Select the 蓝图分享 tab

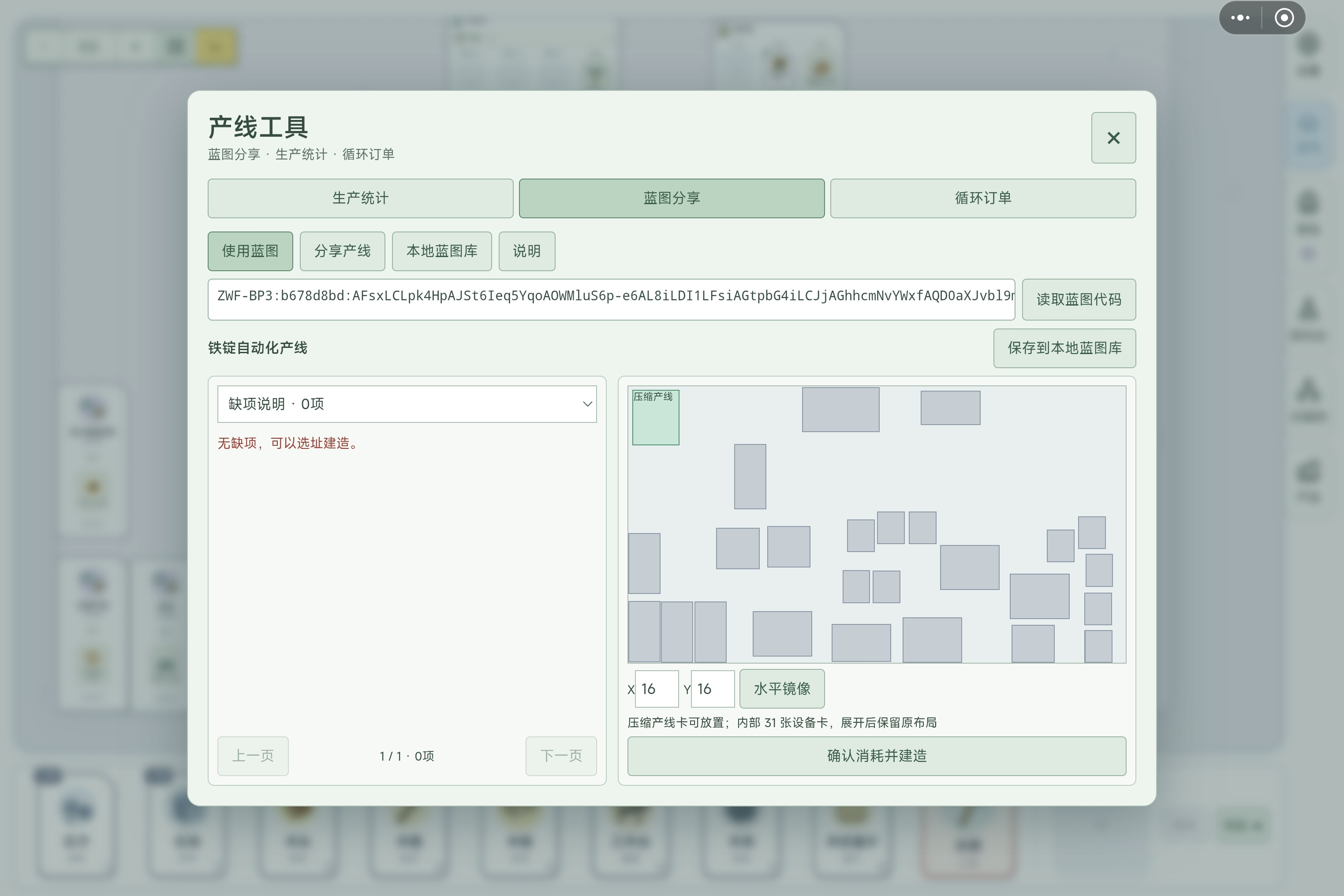[672, 198]
